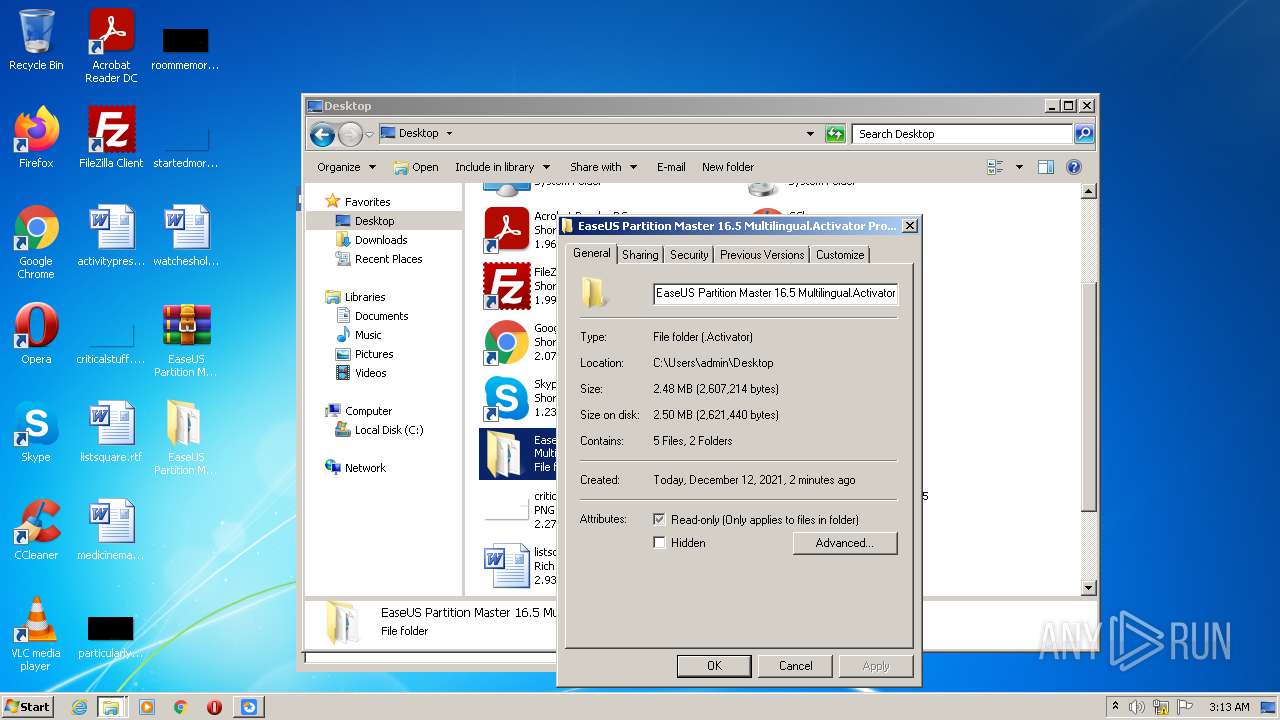
Task: Select VLC media player desktop icon
Action: pyautogui.click(x=36, y=634)
